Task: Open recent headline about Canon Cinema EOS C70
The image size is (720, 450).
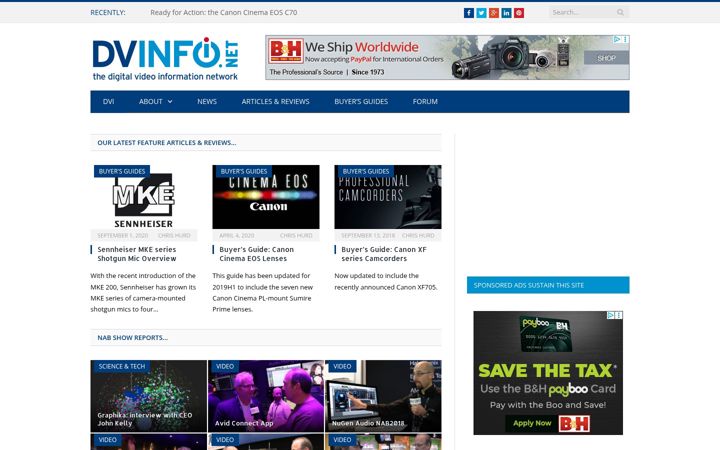Action: coord(224,12)
